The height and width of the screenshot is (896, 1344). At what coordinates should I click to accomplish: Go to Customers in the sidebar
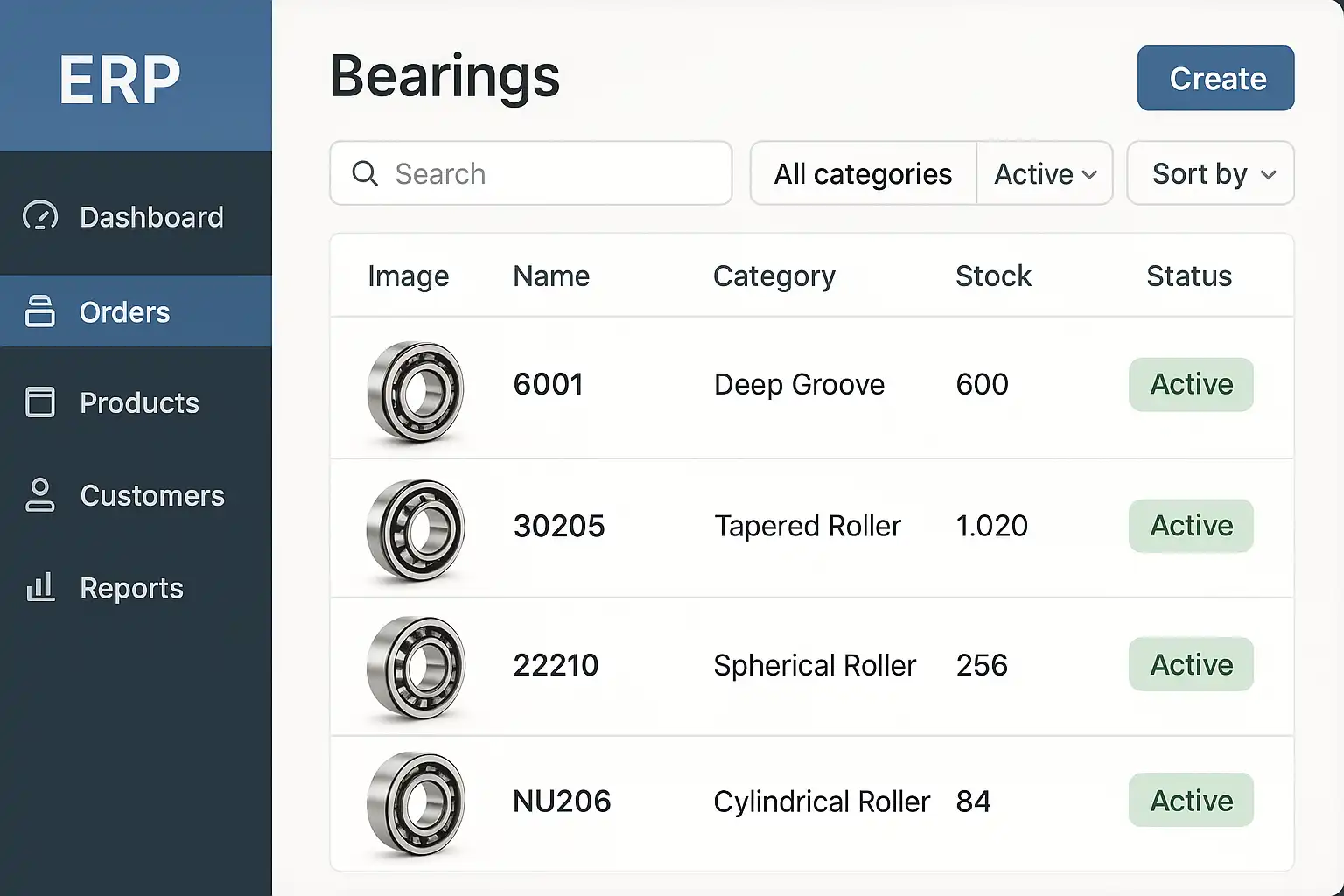point(151,495)
